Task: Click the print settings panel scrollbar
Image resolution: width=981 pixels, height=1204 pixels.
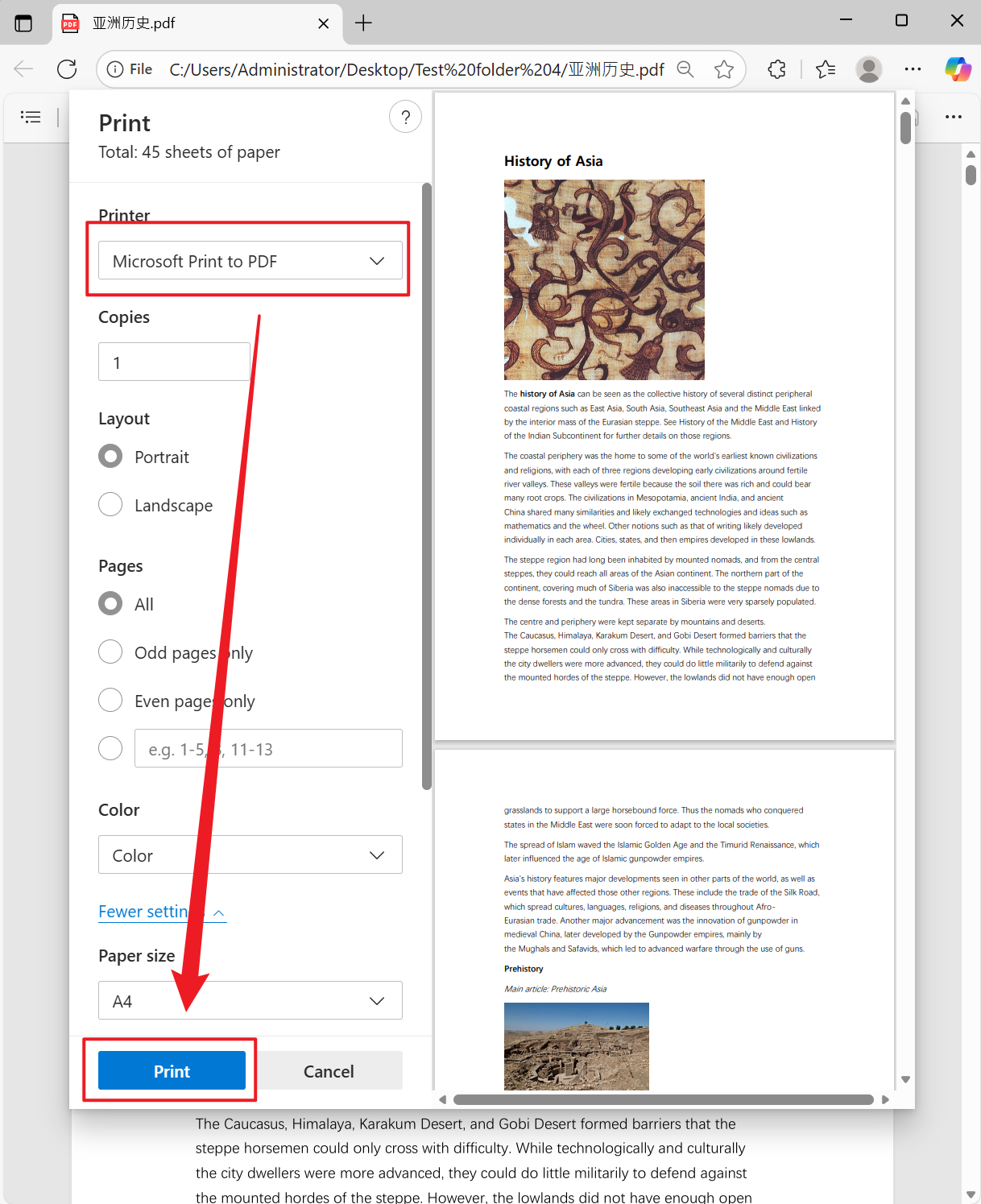Action: tap(427, 486)
